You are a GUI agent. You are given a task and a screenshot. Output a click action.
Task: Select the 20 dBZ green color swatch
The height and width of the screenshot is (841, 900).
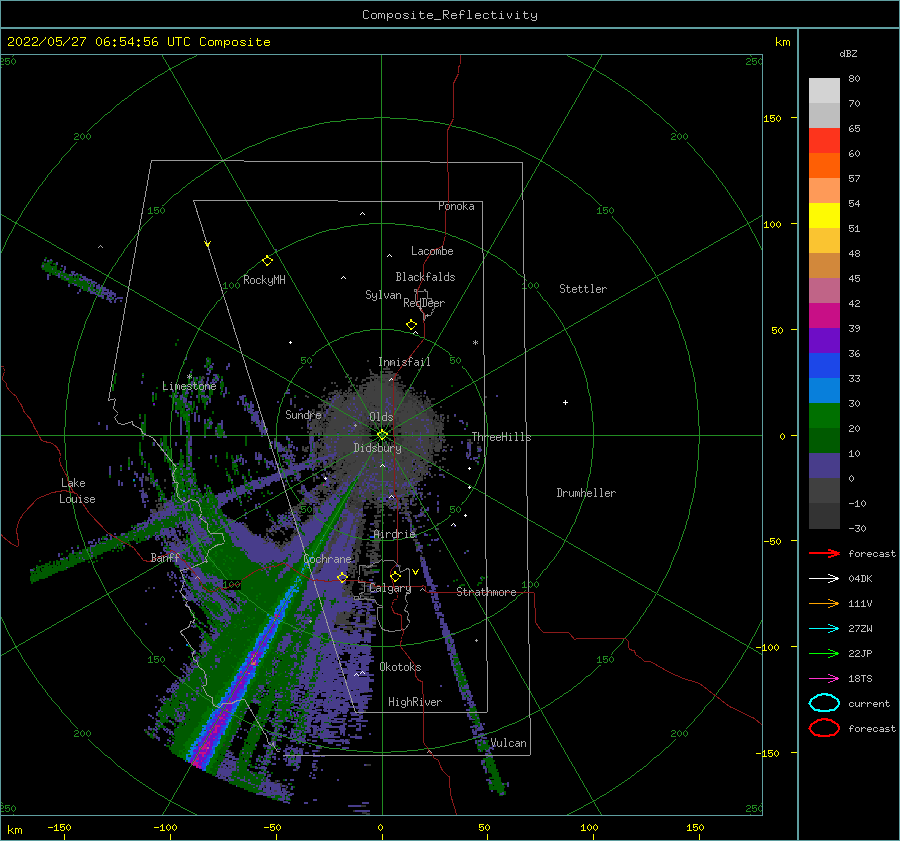point(824,415)
